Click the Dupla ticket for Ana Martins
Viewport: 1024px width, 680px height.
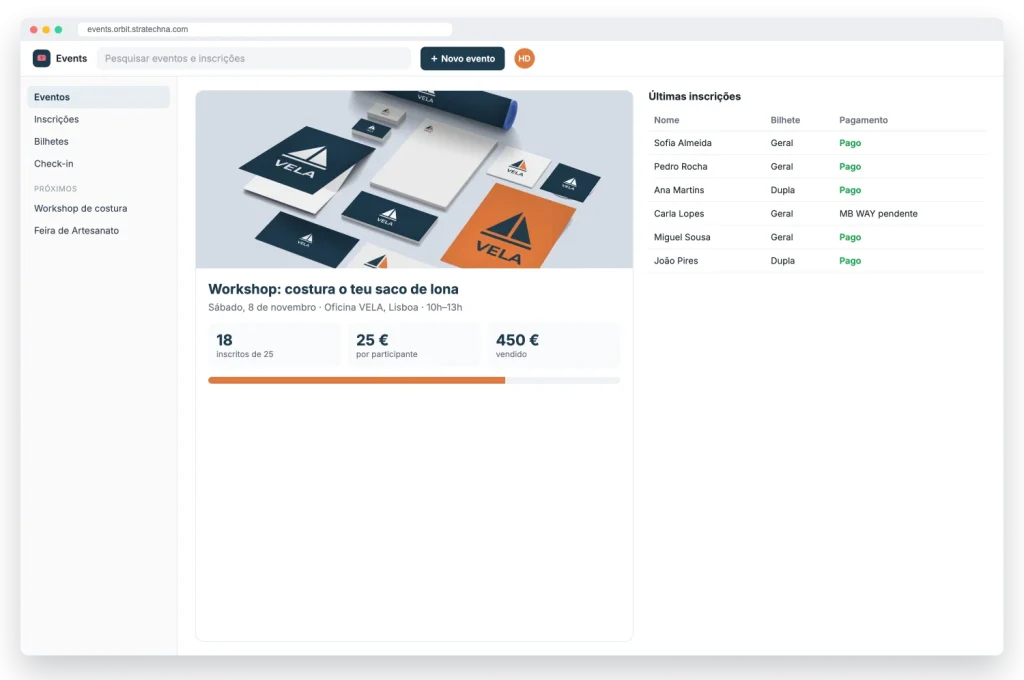[782, 190]
